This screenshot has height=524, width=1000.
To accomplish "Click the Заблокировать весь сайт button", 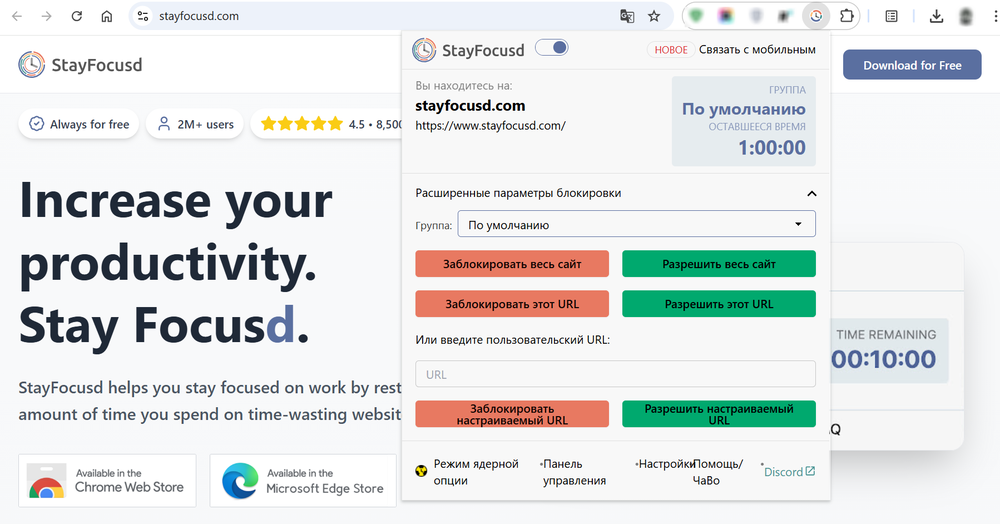I will (512, 264).
